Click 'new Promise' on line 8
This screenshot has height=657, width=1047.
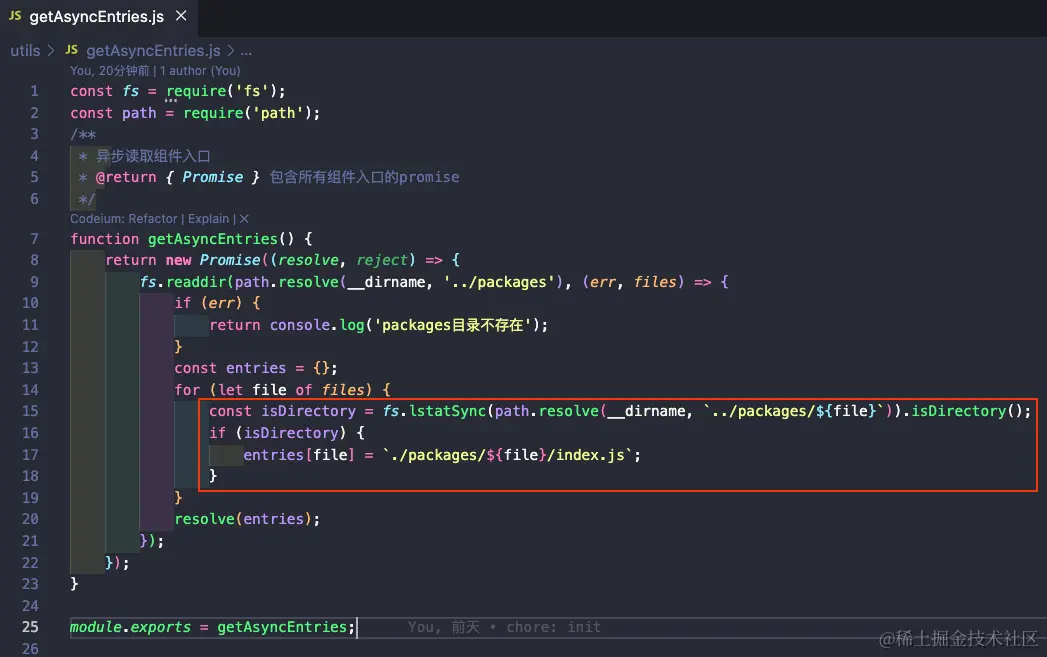[212, 260]
